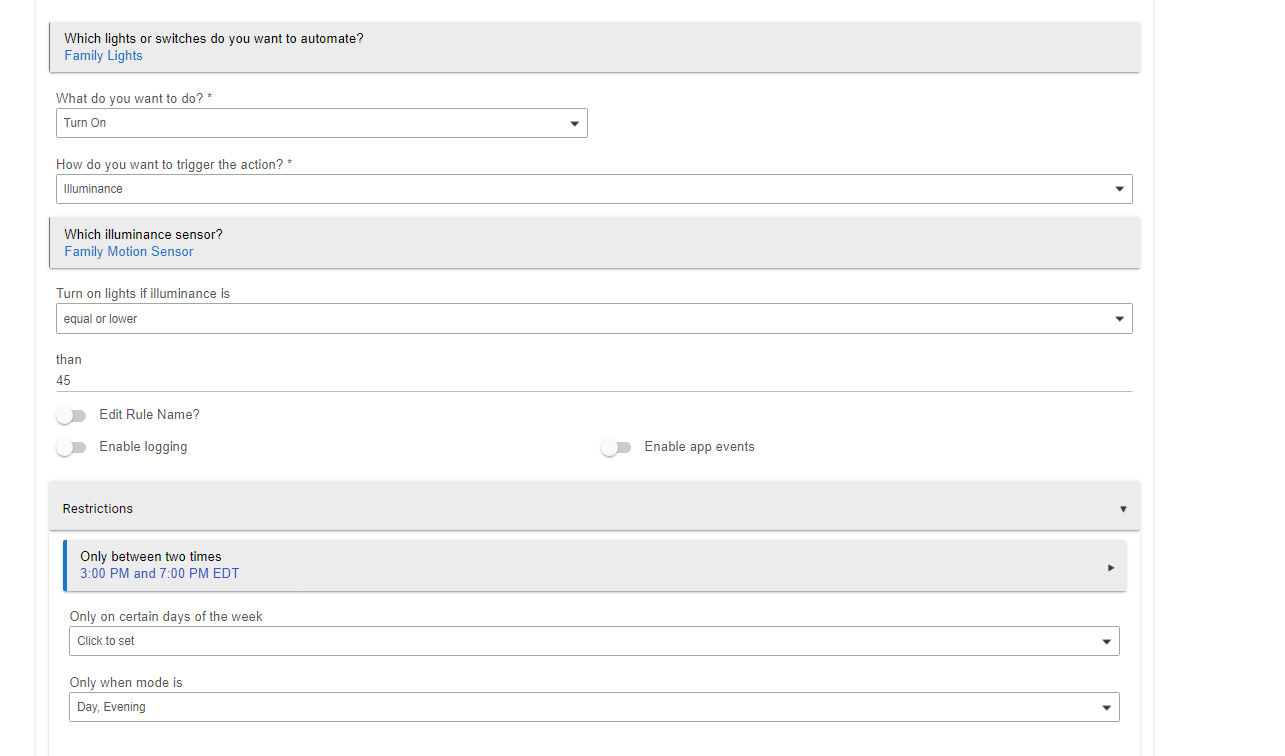Open the equal or lower comparison dropdown
The image size is (1285, 756).
coord(594,319)
